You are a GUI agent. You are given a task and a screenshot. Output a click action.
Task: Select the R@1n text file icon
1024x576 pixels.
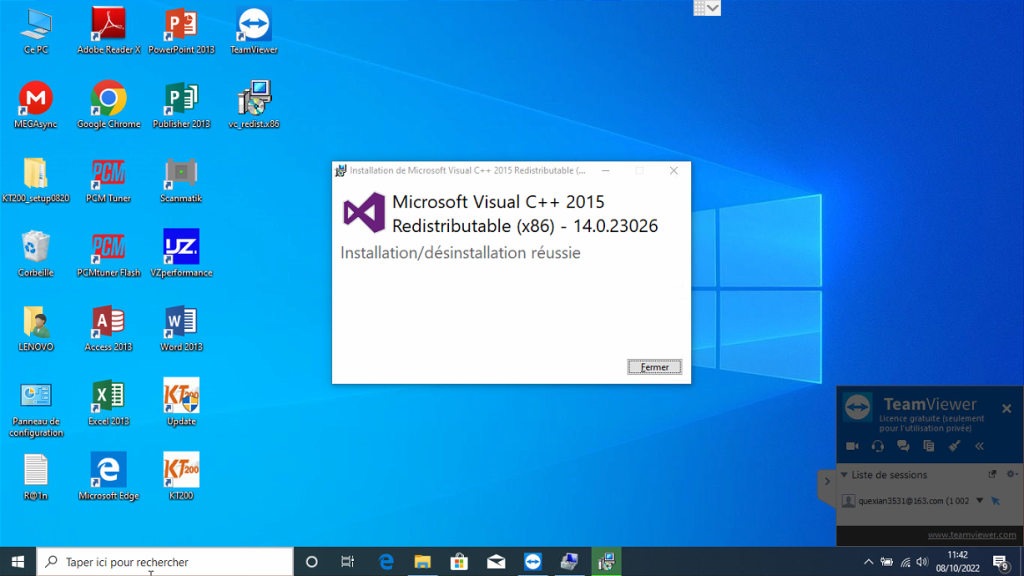(36, 477)
